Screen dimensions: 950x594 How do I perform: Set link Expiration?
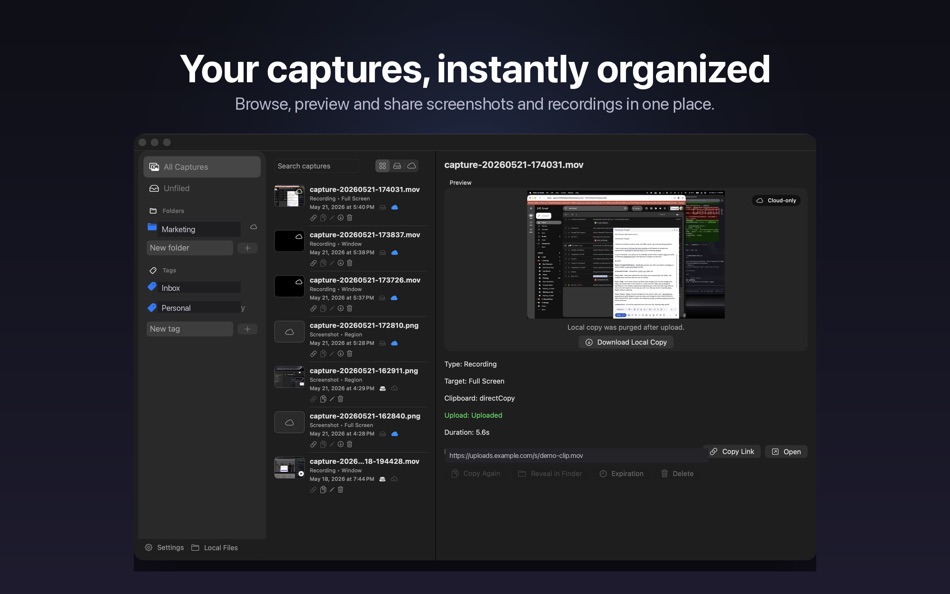(x=621, y=473)
